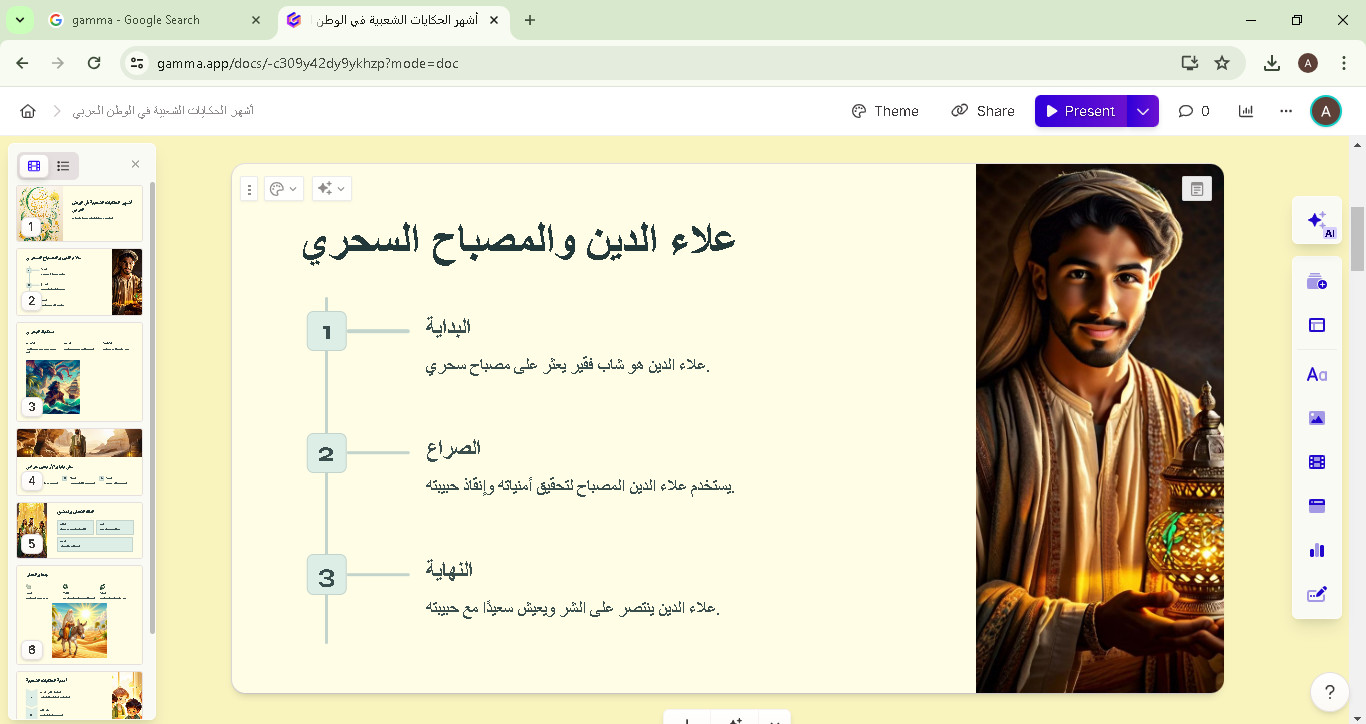1366x724 pixels.
Task: Click the install app icon in the address bar
Action: (1189, 63)
